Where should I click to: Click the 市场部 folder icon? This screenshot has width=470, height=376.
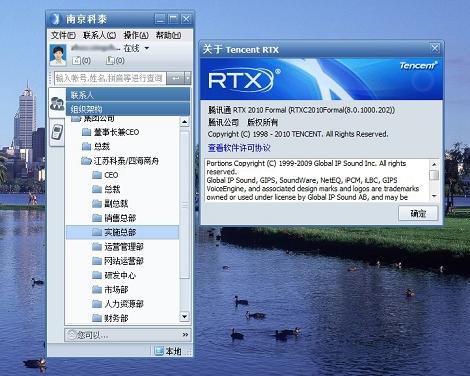point(97,290)
